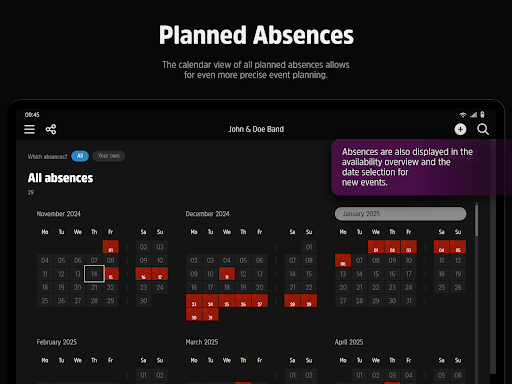512x384 pixels.
Task: Open the hamburger menu
Action: tap(29, 129)
